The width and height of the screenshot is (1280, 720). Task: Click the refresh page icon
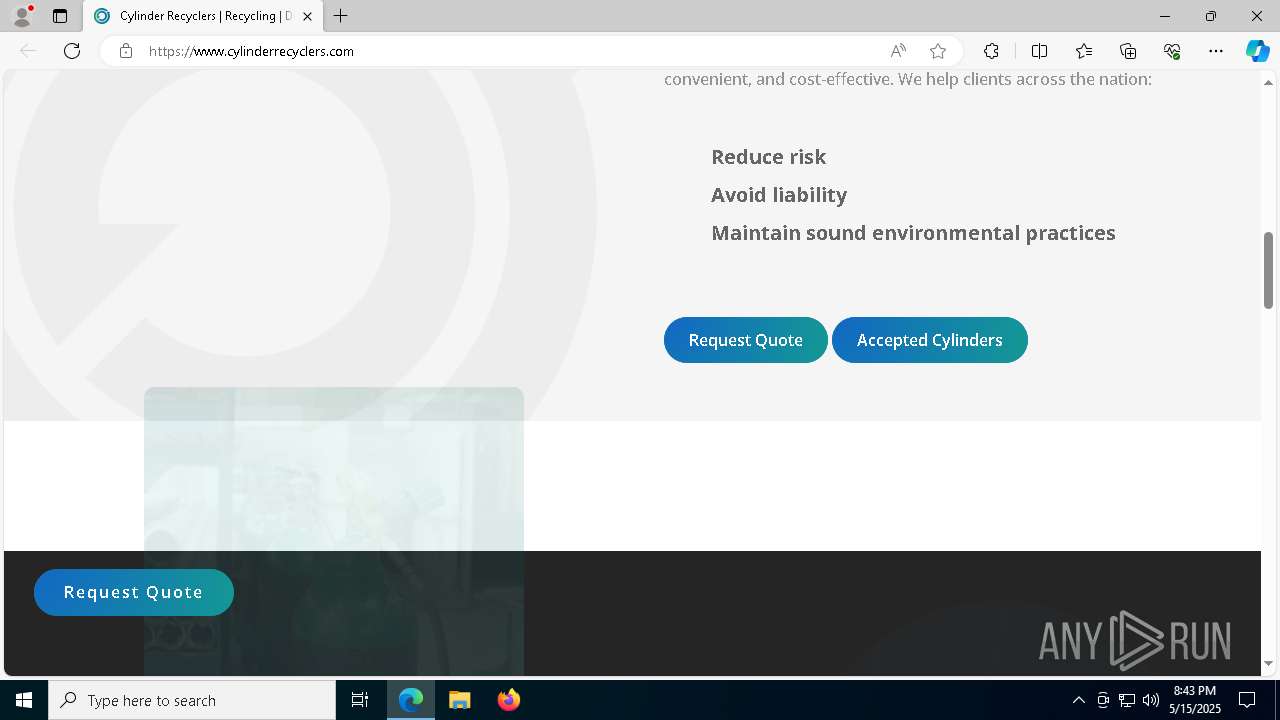tap(72, 51)
